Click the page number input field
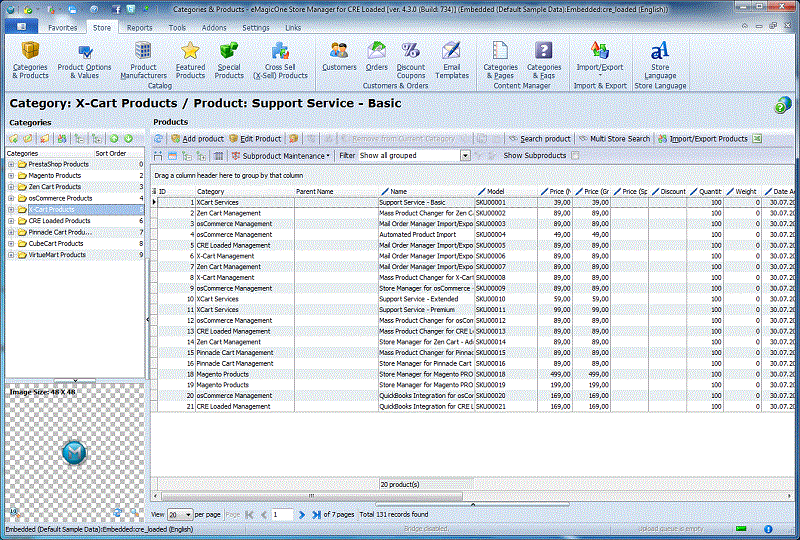This screenshot has width=800, height=540. tap(282, 514)
